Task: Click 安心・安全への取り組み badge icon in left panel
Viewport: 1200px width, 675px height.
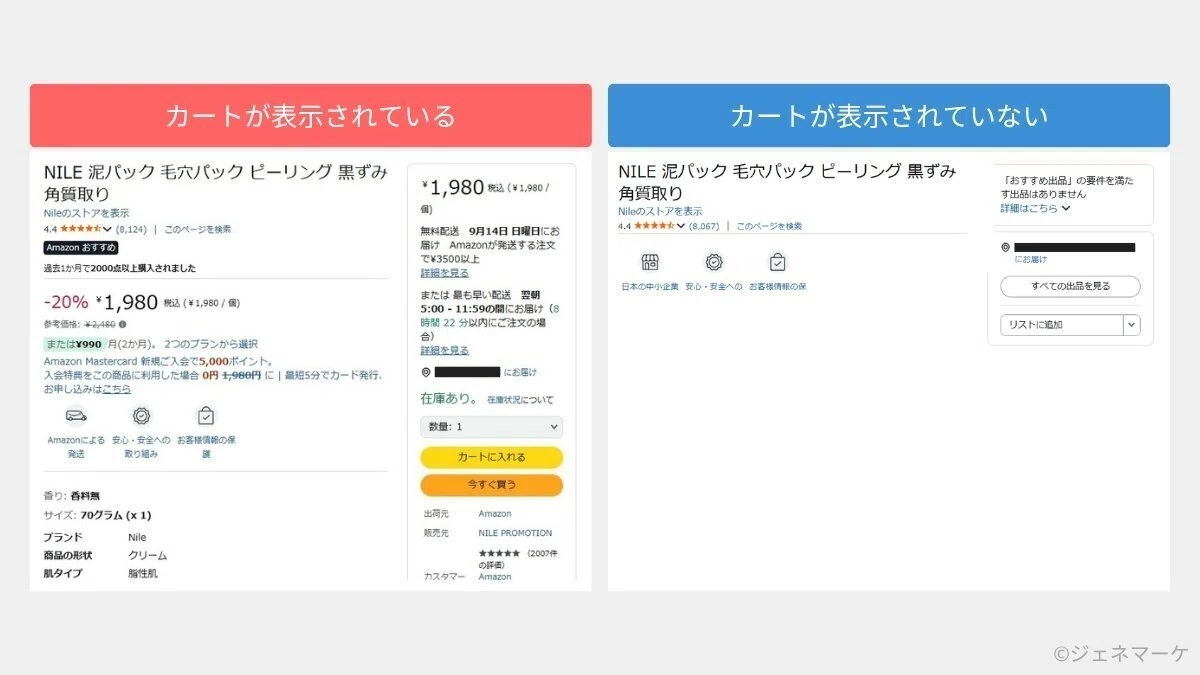Action: tap(141, 416)
